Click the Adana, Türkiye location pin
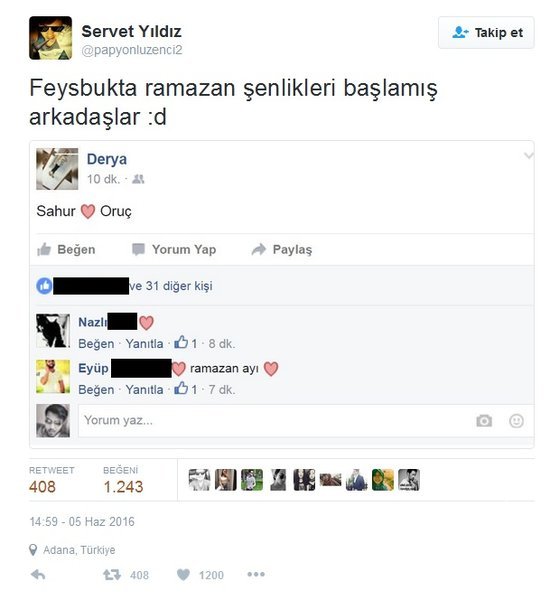This screenshot has width=559, height=600. click(x=33, y=550)
